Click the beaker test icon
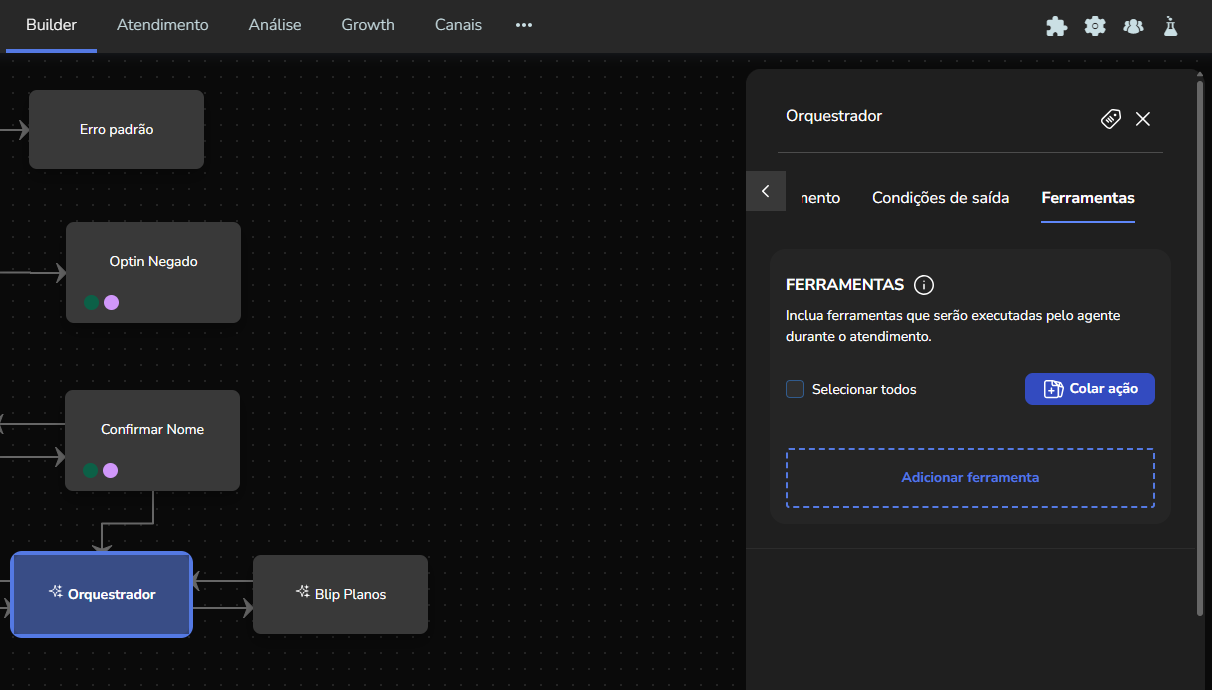The image size is (1212, 690). (x=1170, y=26)
